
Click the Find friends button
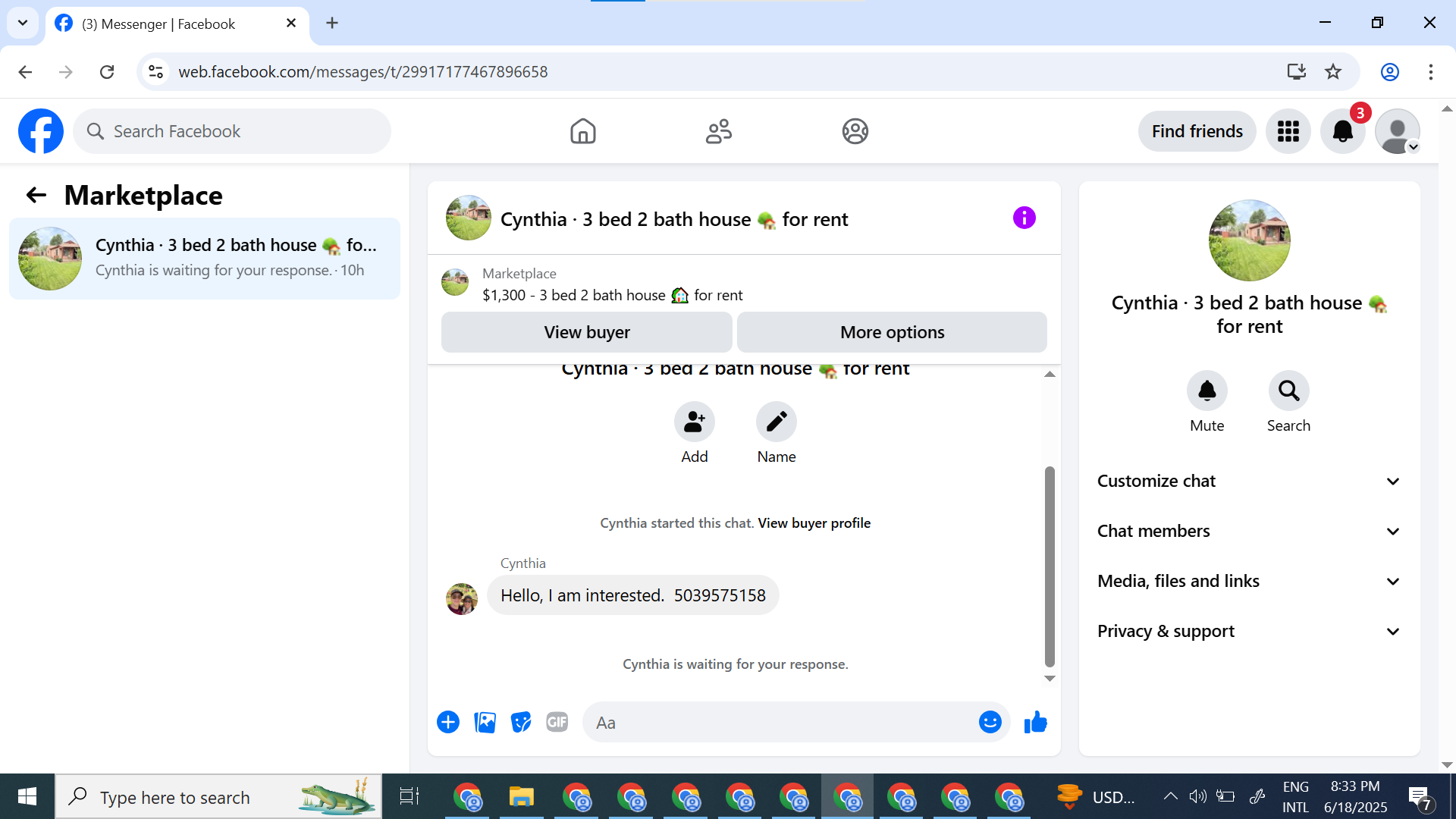pyautogui.click(x=1197, y=131)
